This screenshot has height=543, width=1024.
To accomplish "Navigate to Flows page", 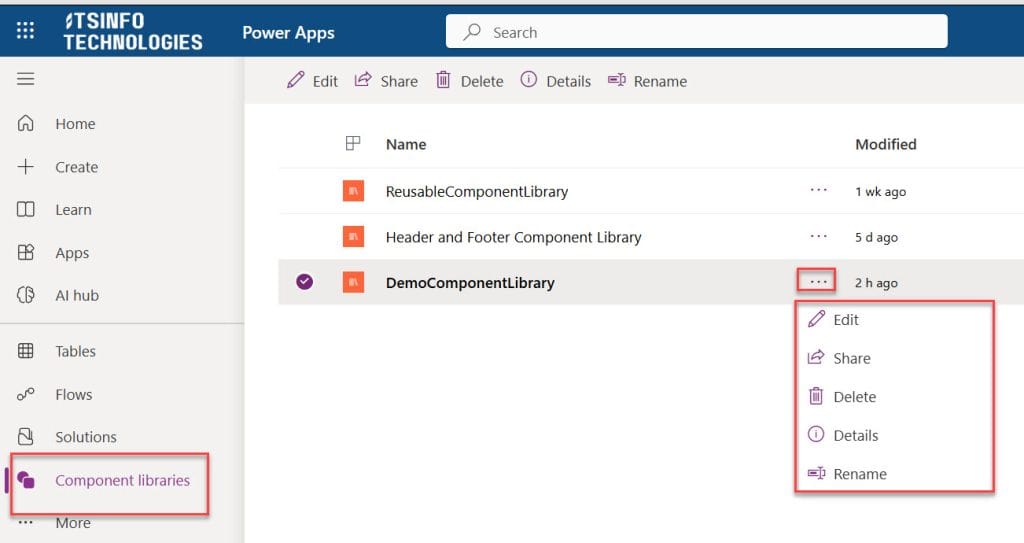I will tap(74, 394).
